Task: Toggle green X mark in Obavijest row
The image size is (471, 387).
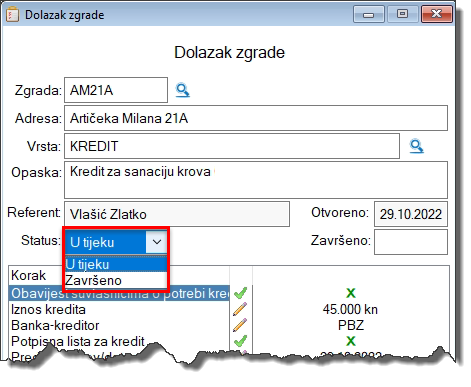Action: pos(351,293)
